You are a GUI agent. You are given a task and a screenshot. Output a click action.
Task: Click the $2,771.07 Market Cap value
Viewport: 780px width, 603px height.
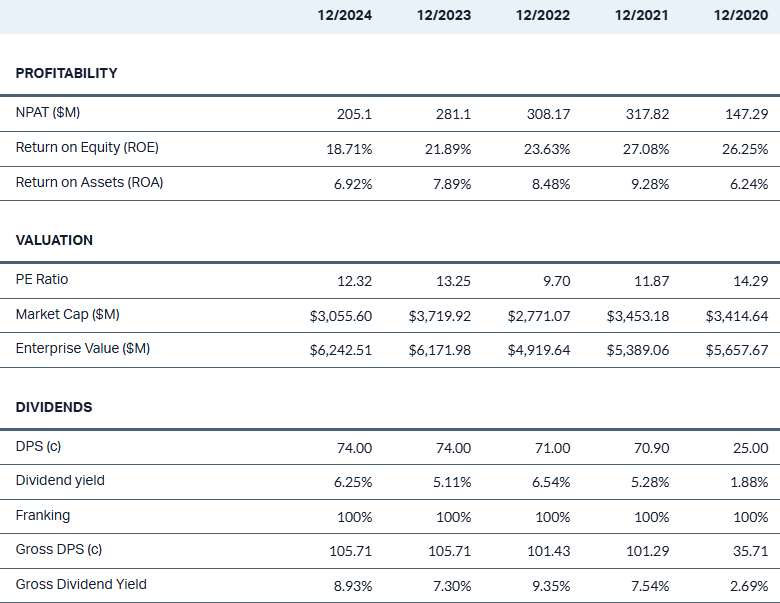click(x=539, y=316)
